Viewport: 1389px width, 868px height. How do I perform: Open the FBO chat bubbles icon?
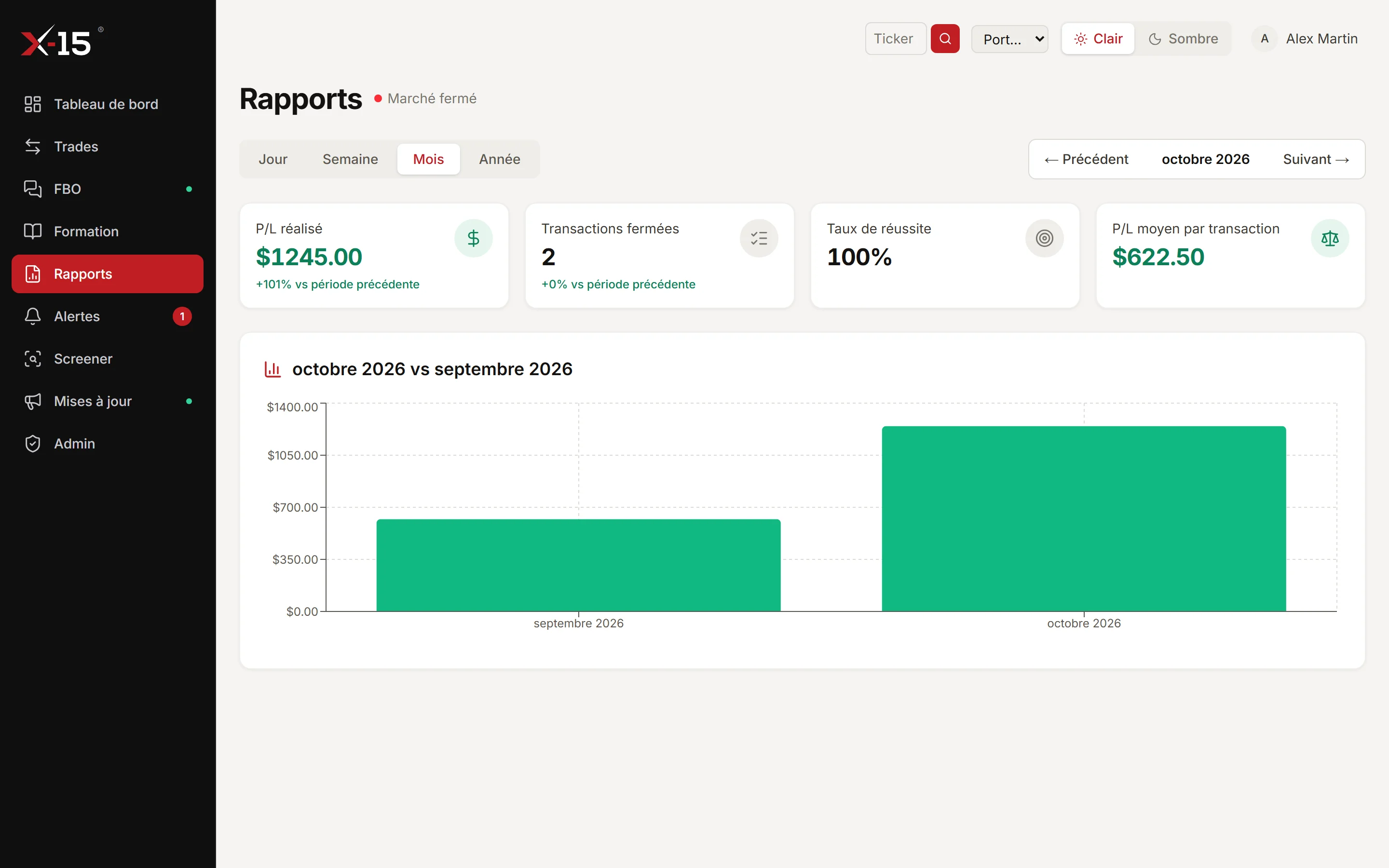[33, 189]
